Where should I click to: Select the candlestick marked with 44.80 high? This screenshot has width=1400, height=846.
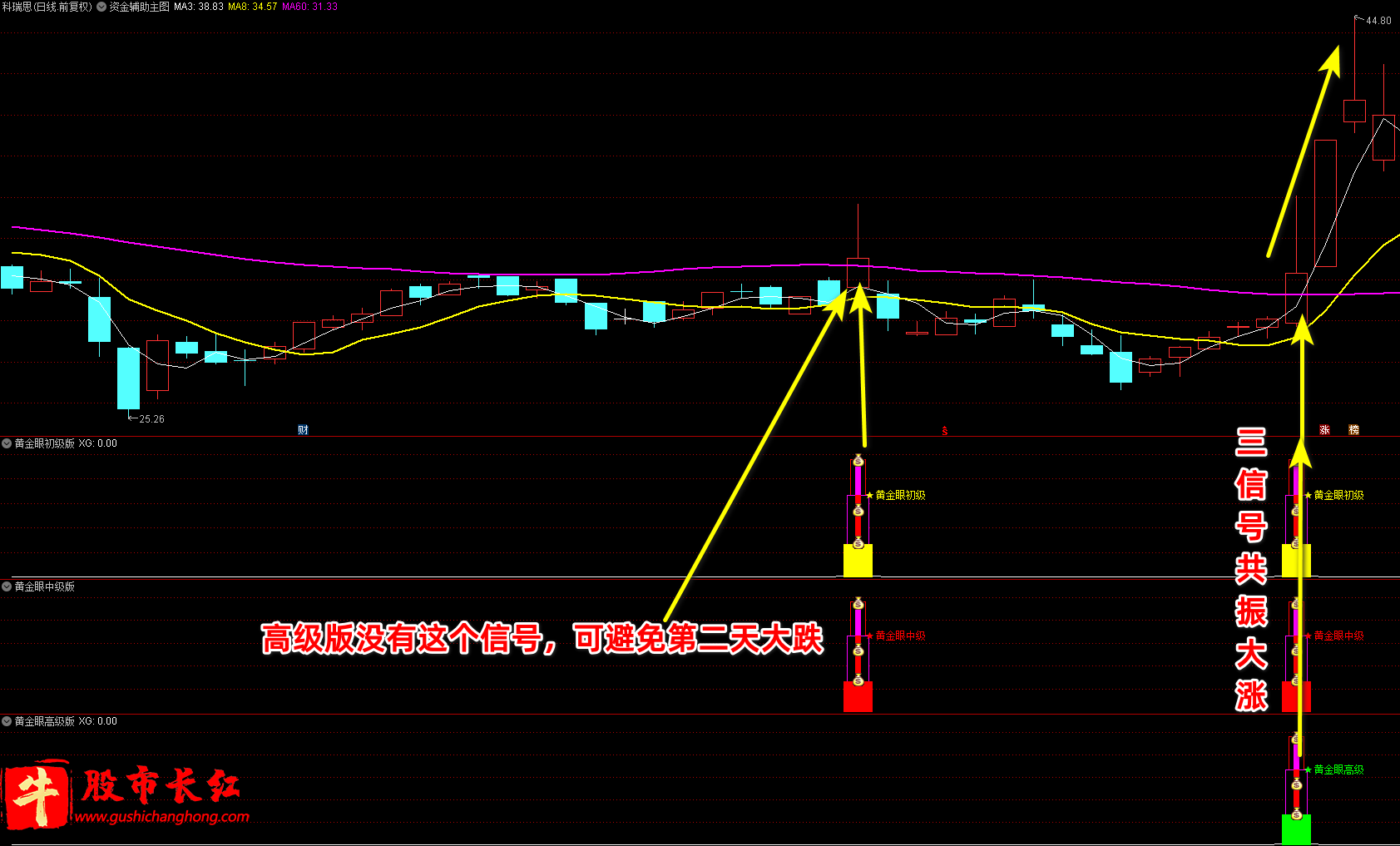[x=1354, y=111]
